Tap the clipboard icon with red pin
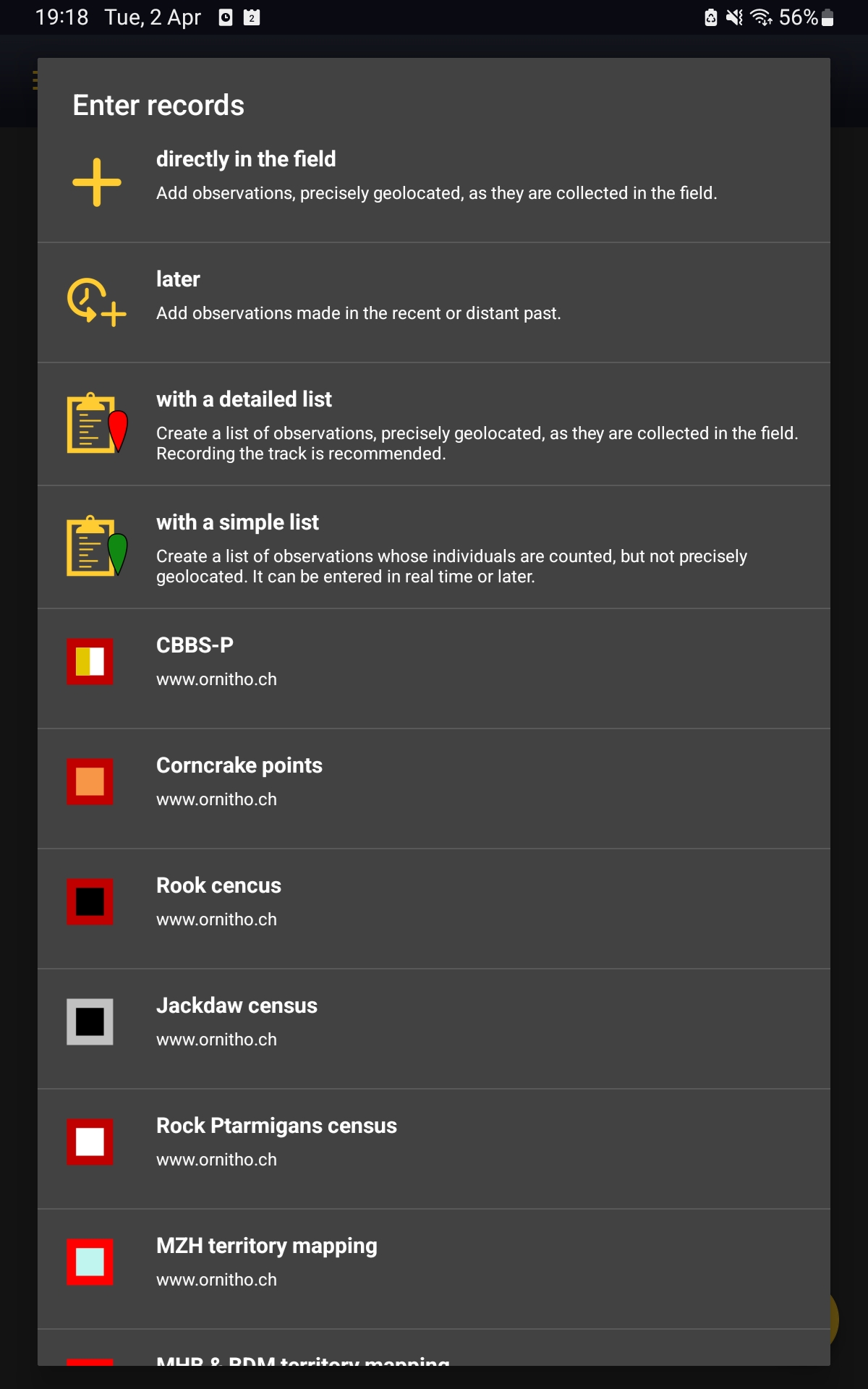868x1389 pixels. (97, 423)
